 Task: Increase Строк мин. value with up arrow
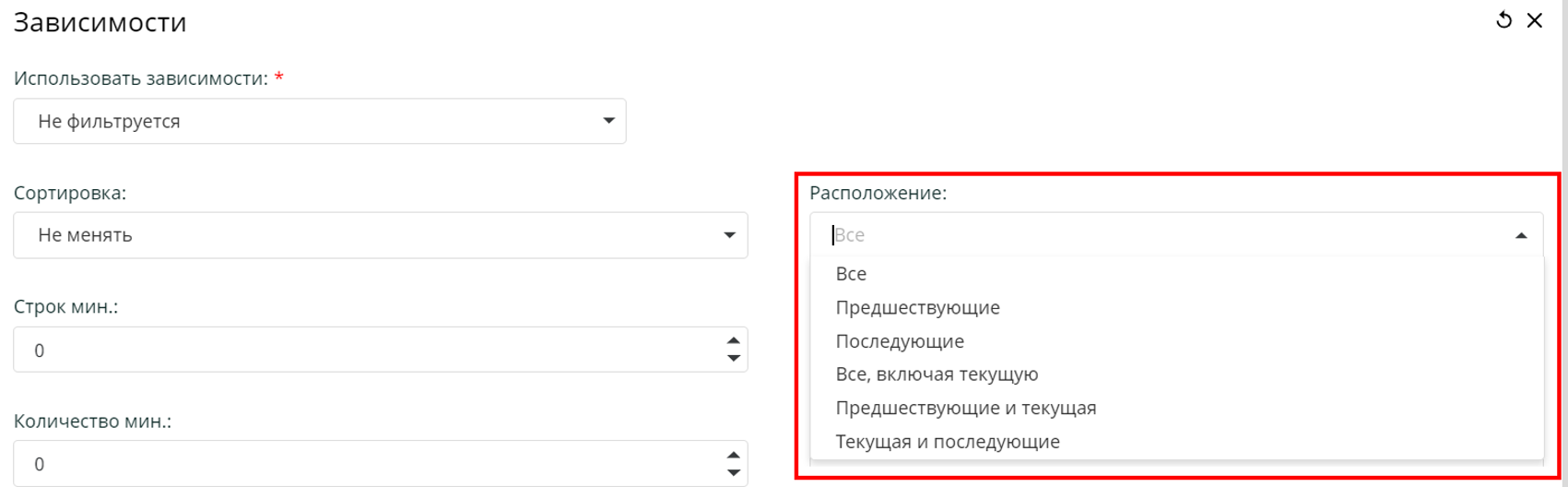click(x=734, y=341)
